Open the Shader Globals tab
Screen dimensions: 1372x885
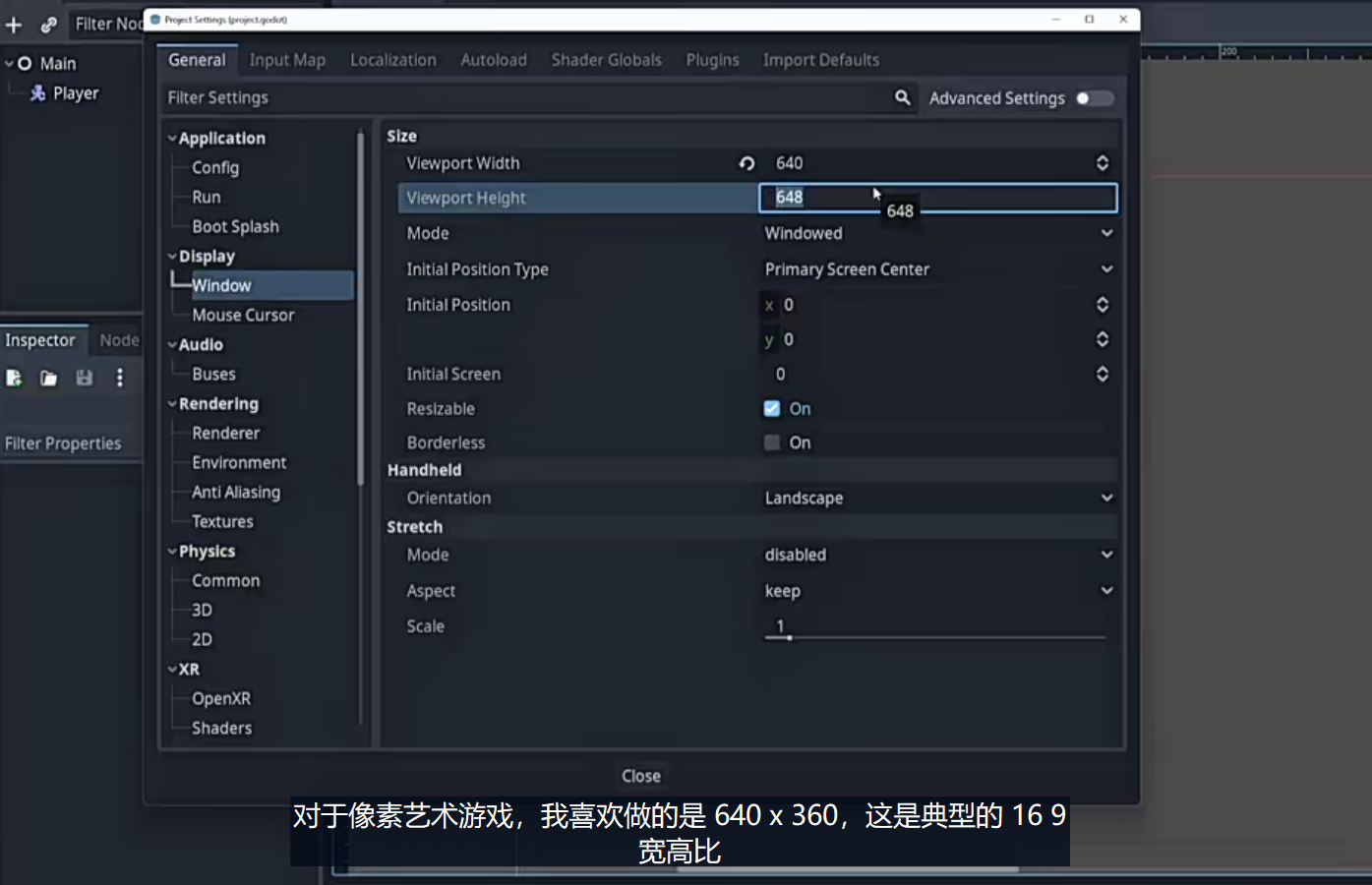click(x=607, y=60)
